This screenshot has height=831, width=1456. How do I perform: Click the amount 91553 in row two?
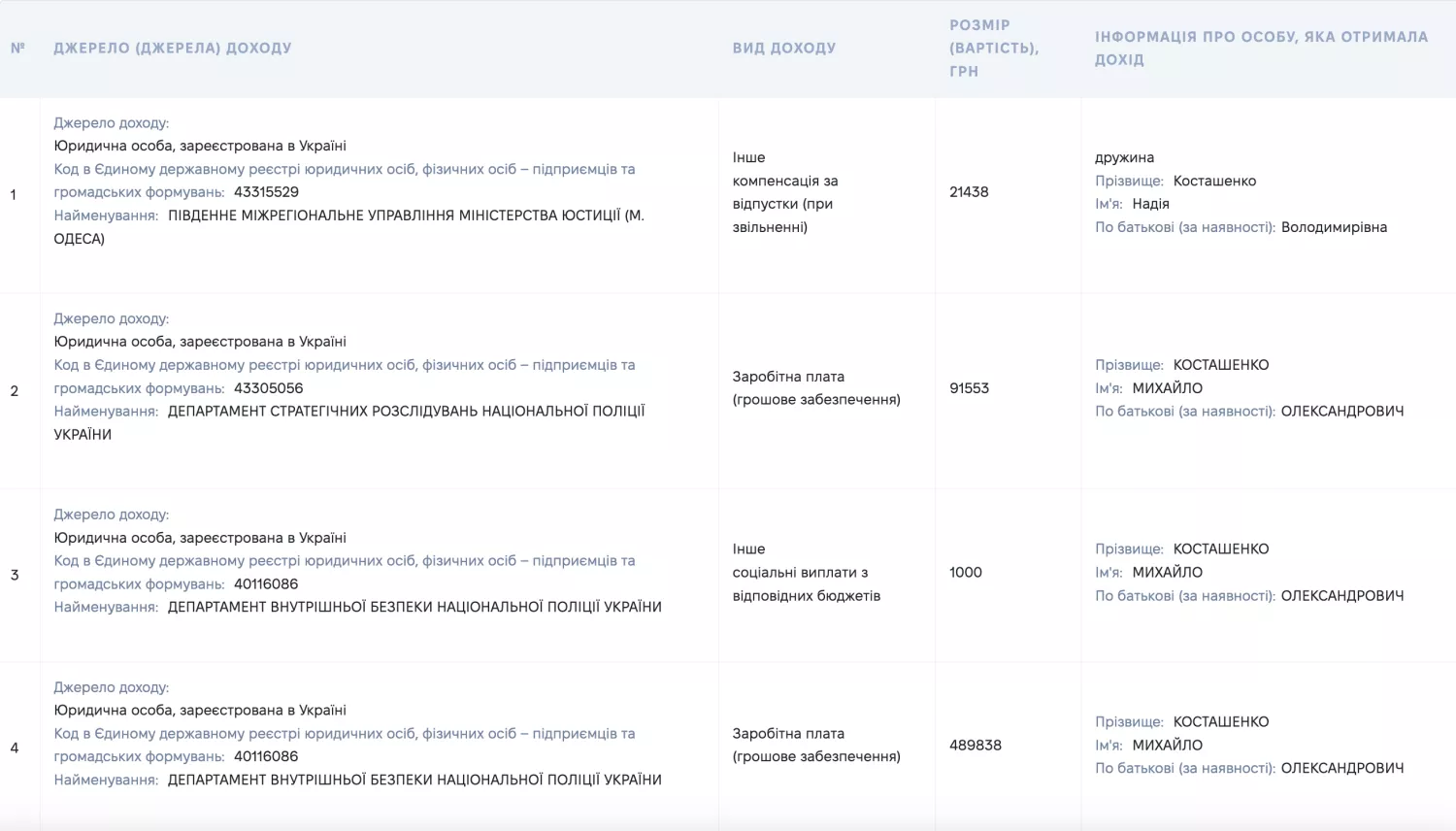tap(969, 388)
